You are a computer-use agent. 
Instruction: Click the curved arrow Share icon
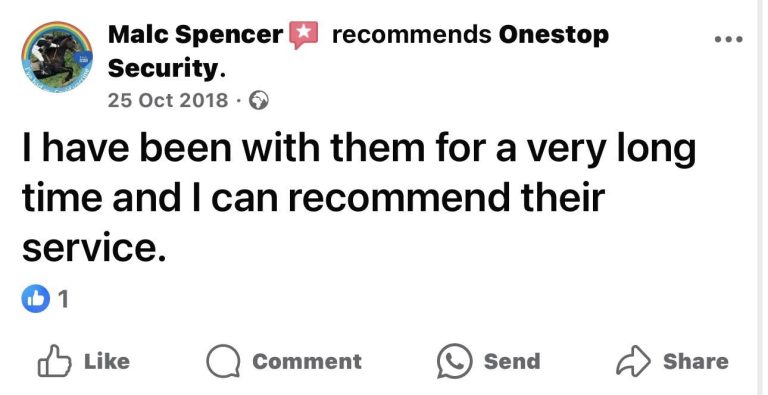[633, 361]
